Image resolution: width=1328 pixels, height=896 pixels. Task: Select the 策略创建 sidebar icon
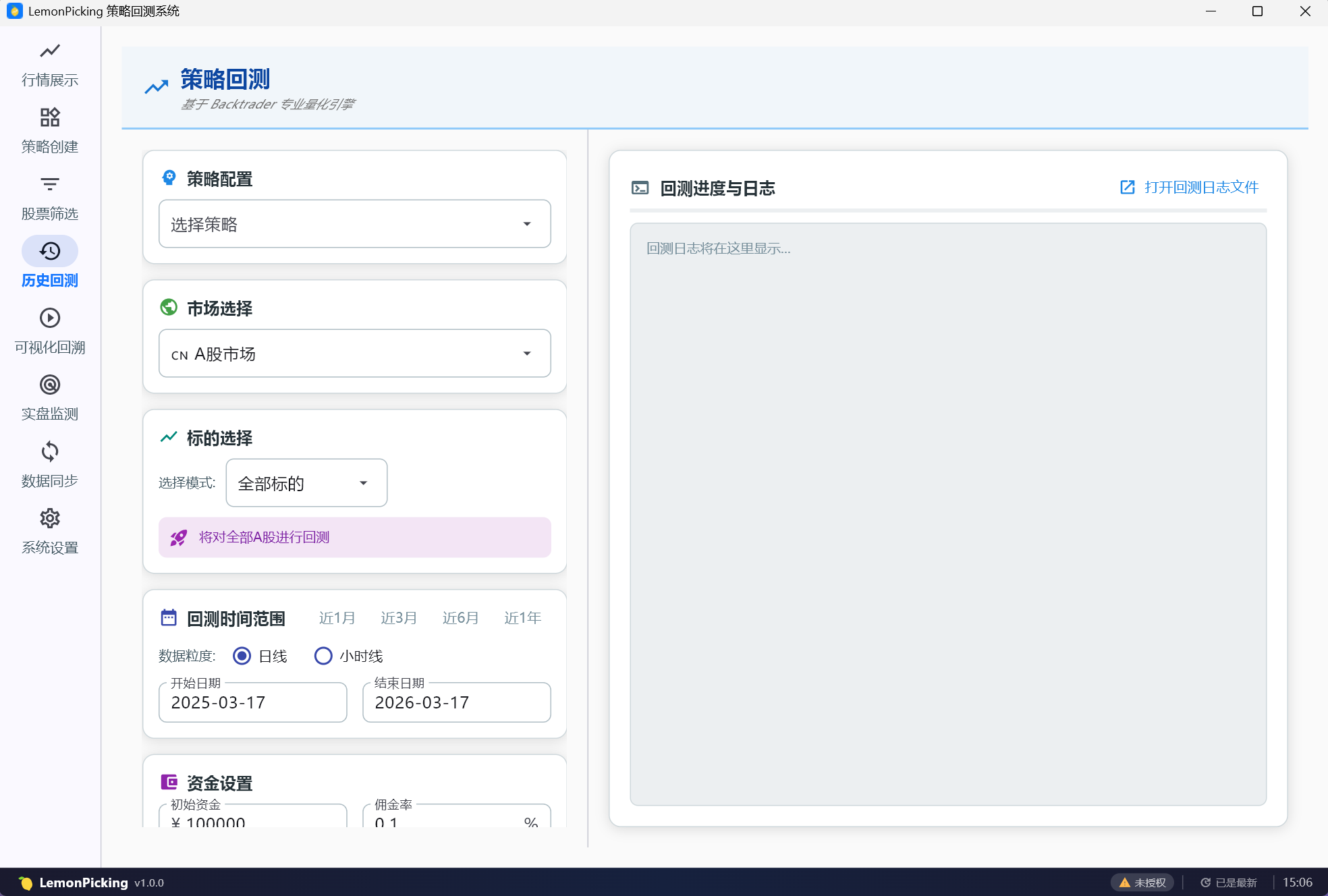[49, 130]
